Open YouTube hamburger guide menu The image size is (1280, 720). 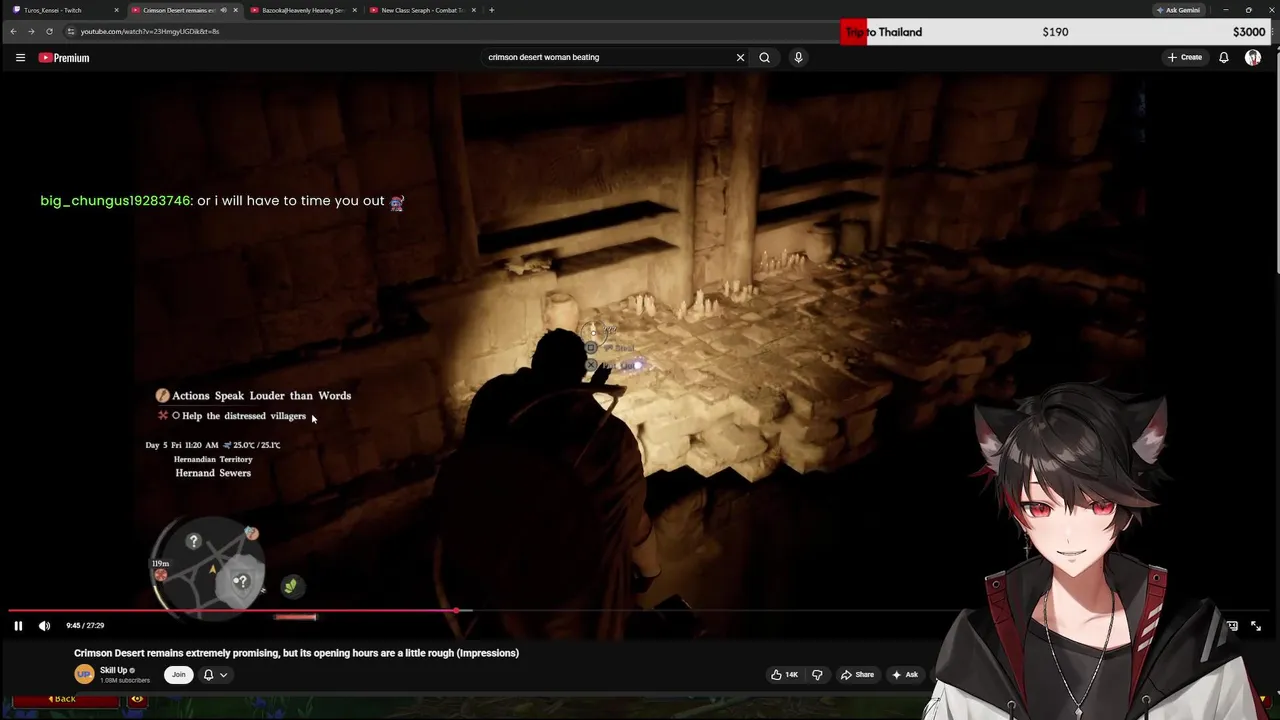click(20, 58)
